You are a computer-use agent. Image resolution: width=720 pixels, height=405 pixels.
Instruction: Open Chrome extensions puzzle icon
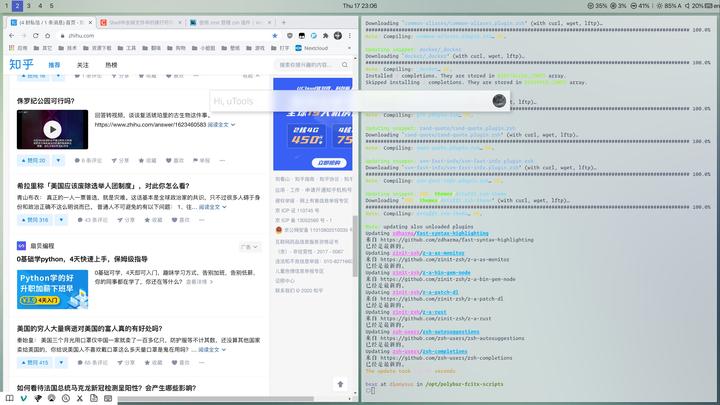[326, 36]
